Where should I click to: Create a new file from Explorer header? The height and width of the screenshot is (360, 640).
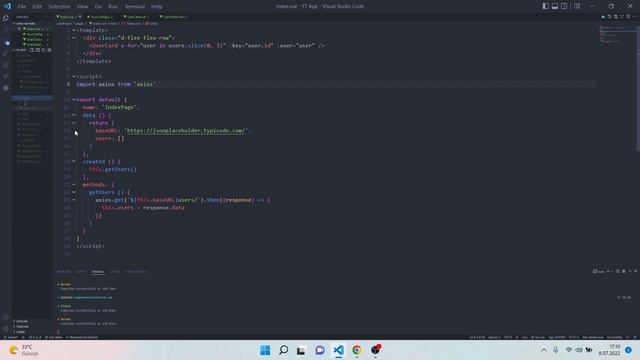(32, 50)
